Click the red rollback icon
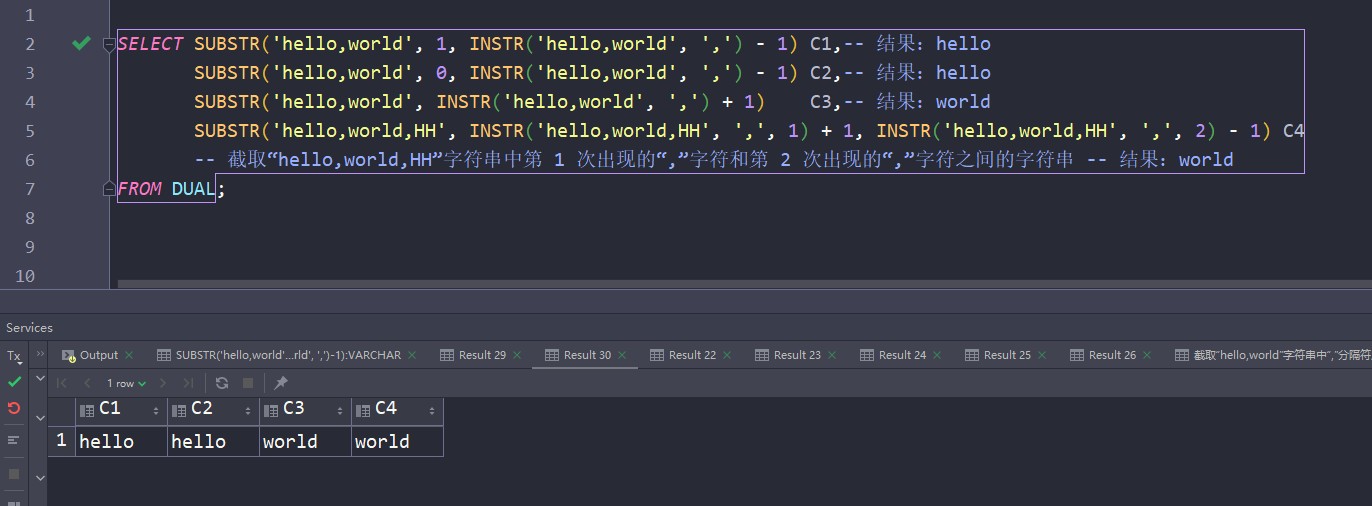This screenshot has height=506, width=1372. pos(14,408)
